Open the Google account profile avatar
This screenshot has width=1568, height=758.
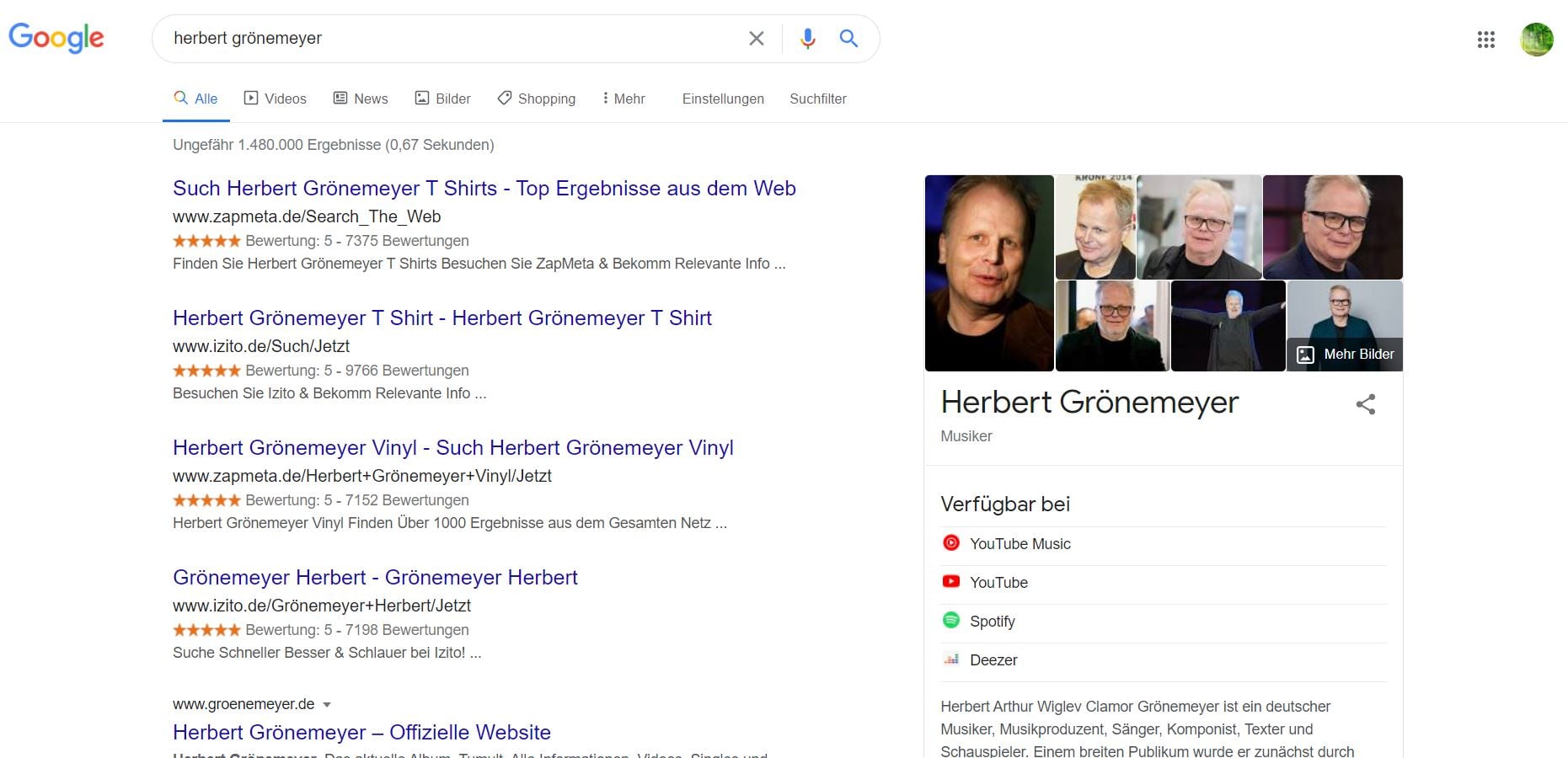click(1536, 40)
